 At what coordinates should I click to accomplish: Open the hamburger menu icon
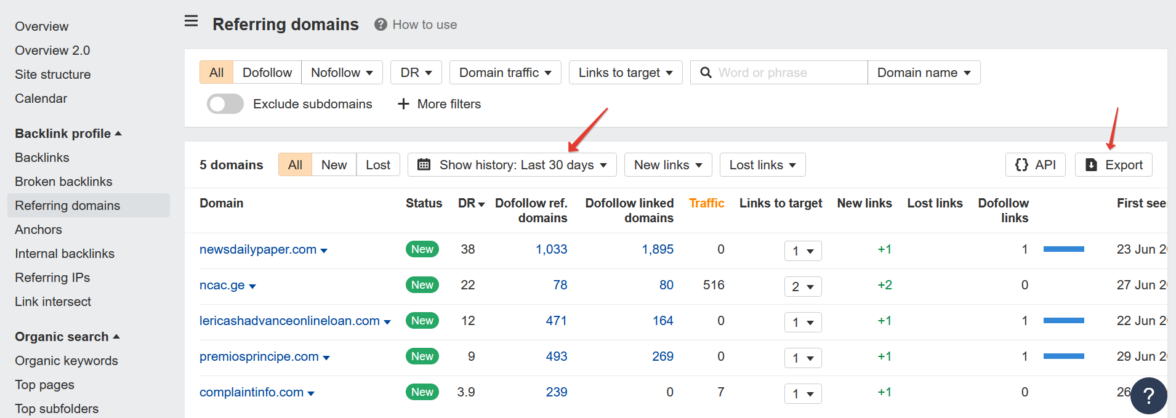[191, 22]
